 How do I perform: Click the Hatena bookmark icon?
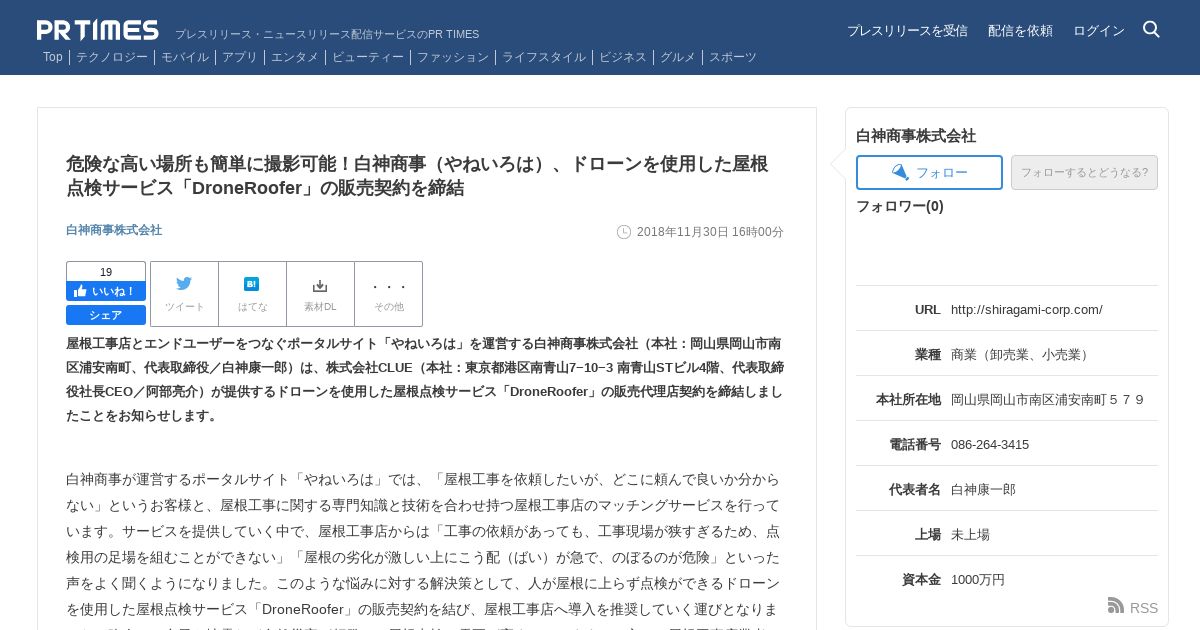coord(252,284)
